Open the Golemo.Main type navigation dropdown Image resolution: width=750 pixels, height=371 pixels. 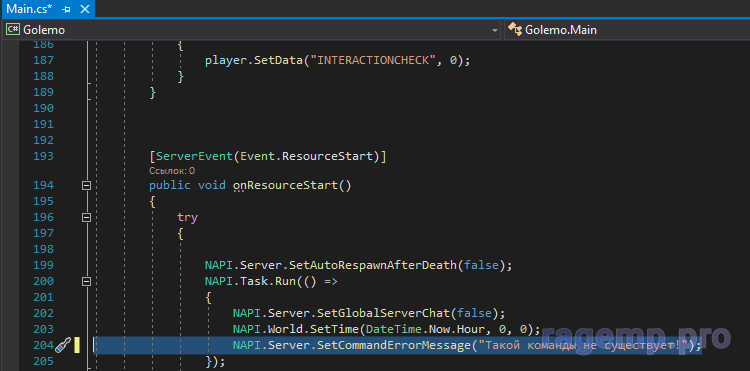coord(628,30)
